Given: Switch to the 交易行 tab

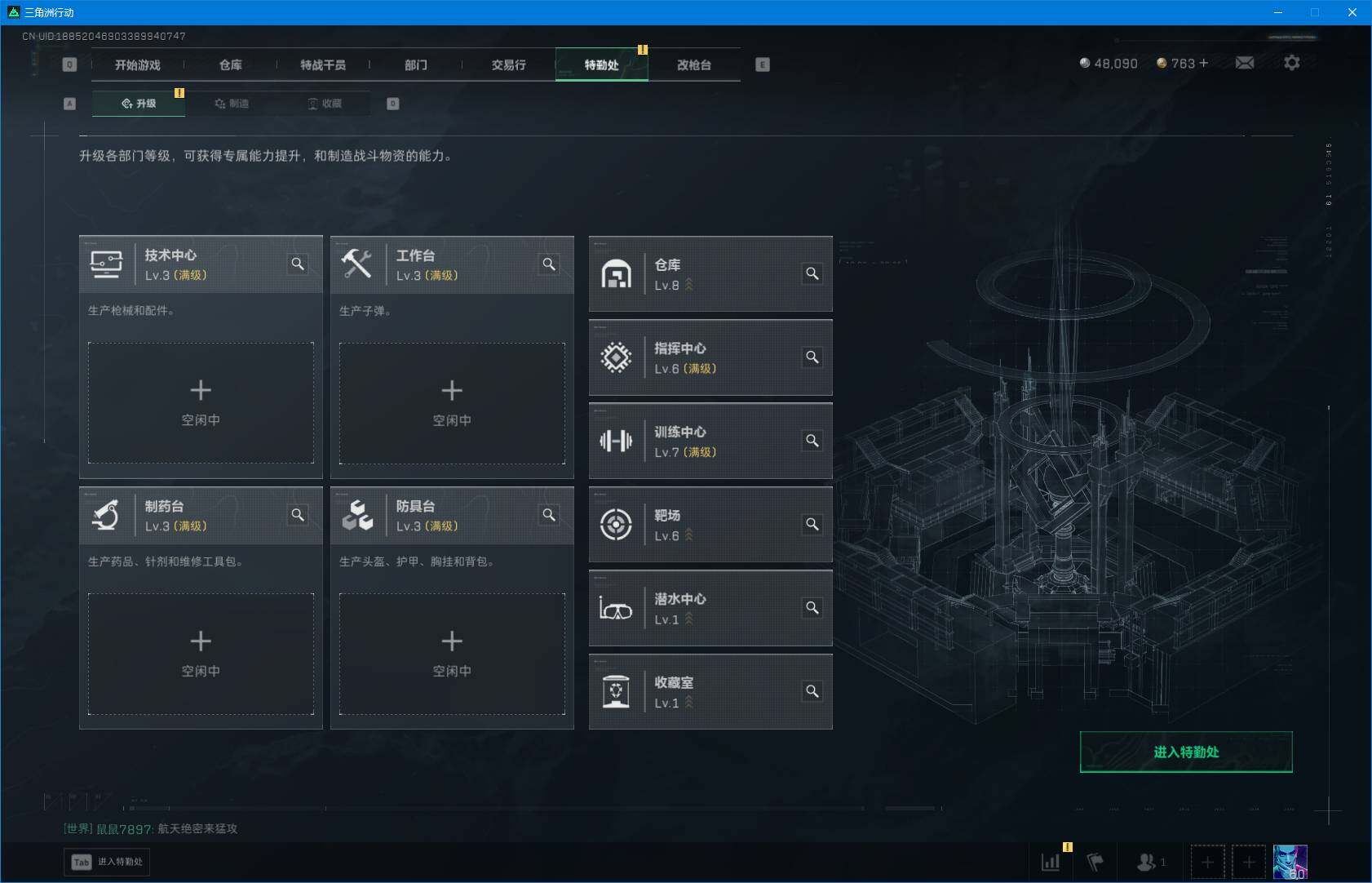Looking at the screenshot, I should (x=509, y=64).
